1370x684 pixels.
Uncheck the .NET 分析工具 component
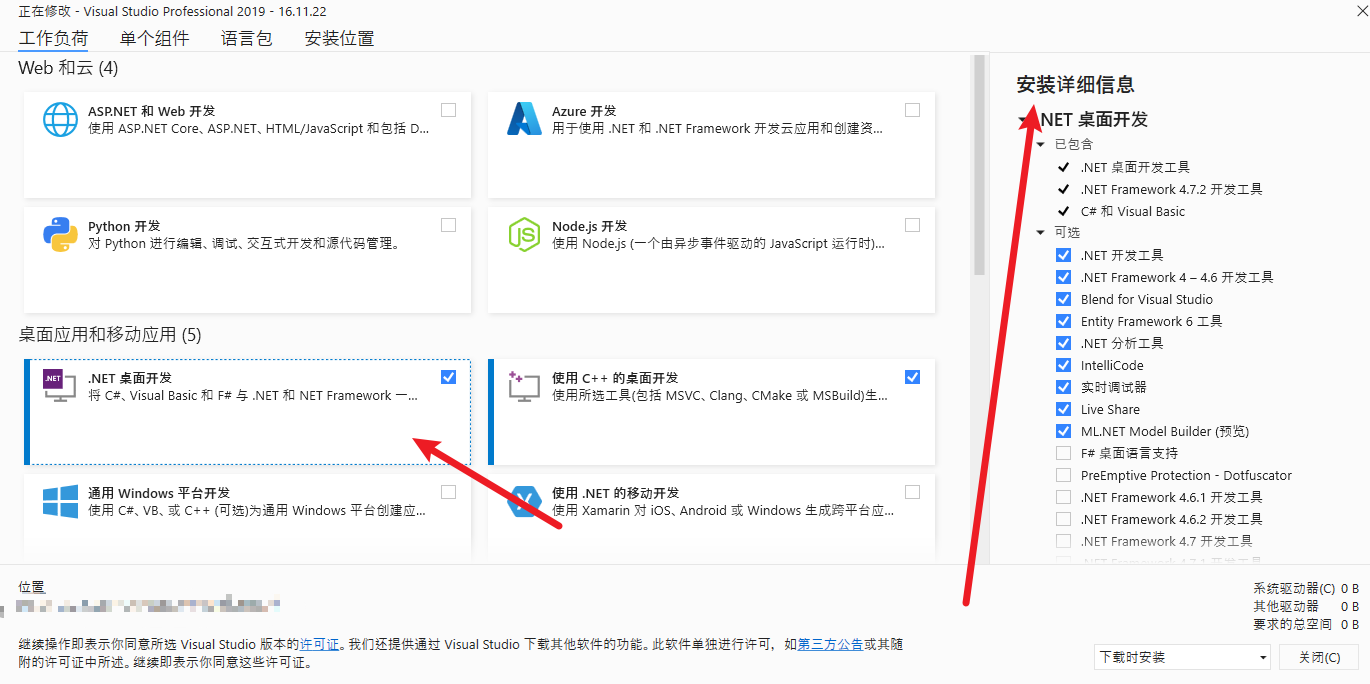[1063, 343]
